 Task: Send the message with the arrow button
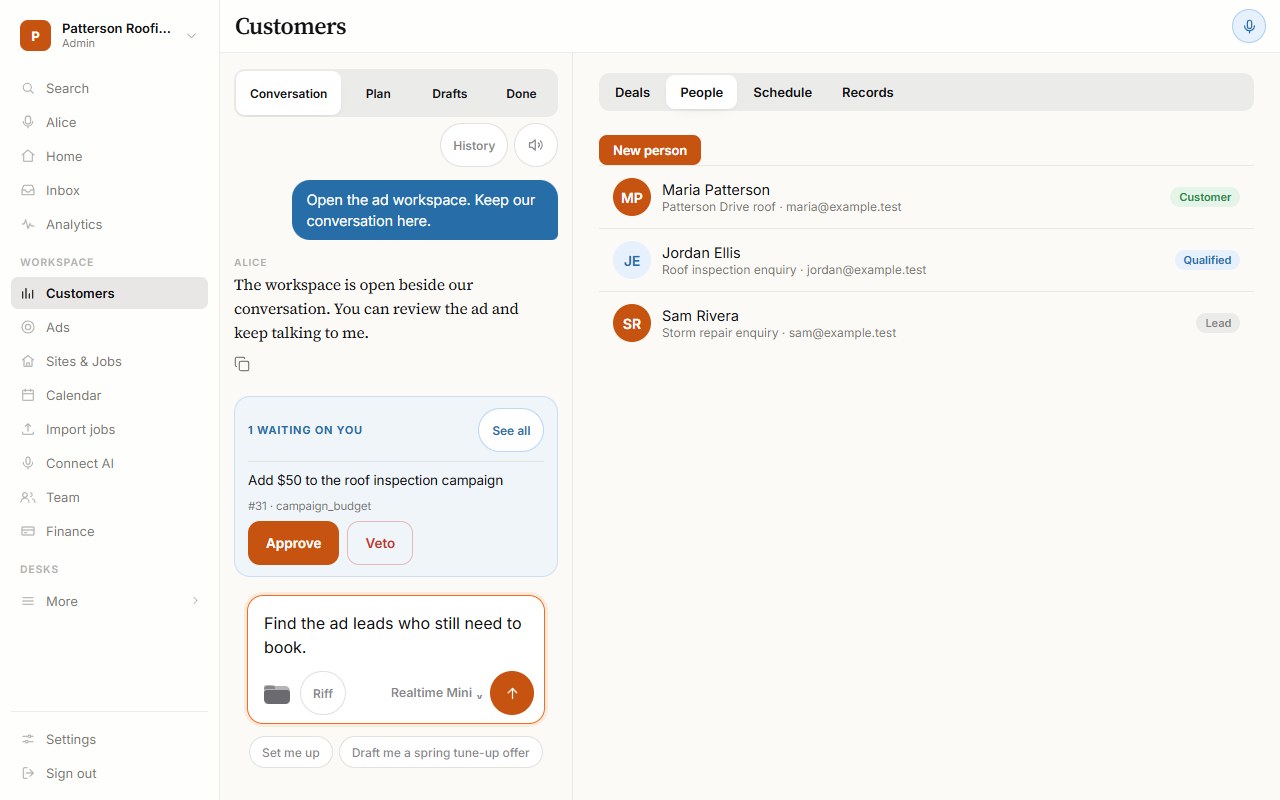pyautogui.click(x=512, y=693)
